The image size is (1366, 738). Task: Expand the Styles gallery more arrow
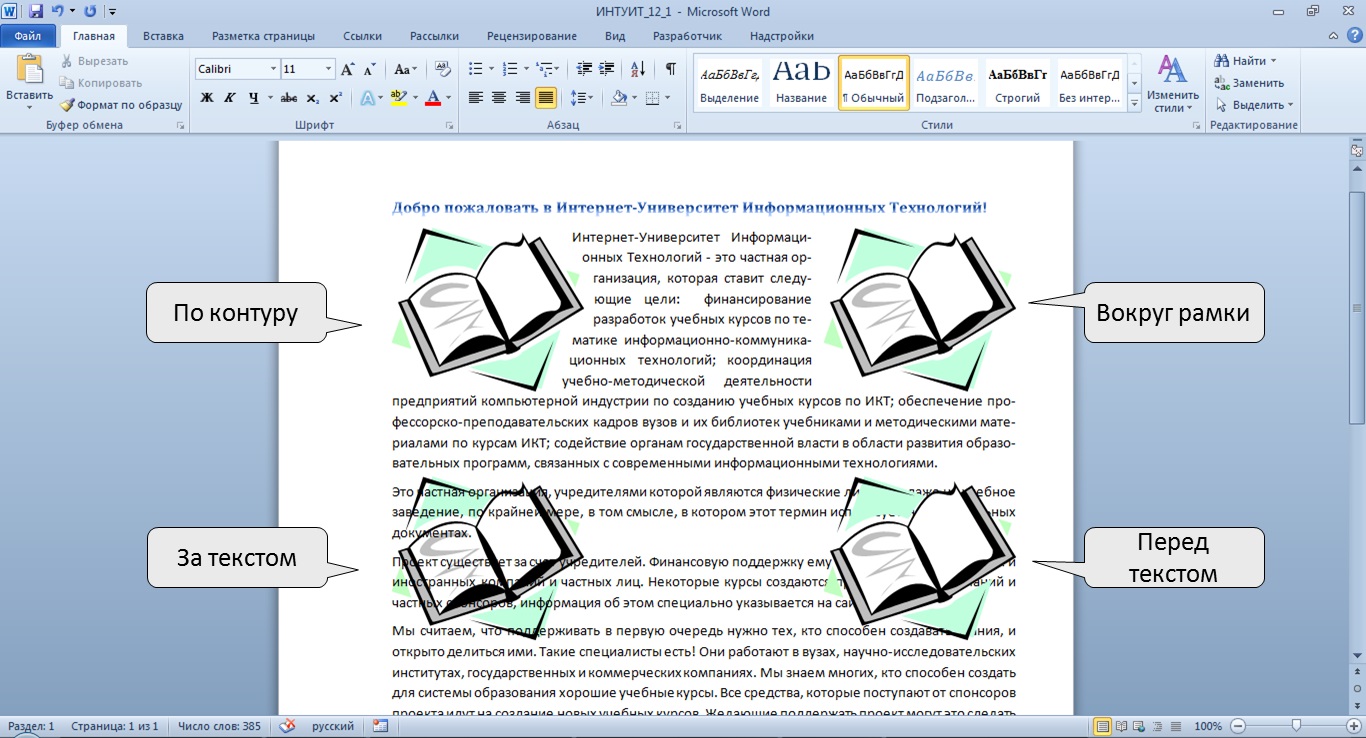(1135, 102)
